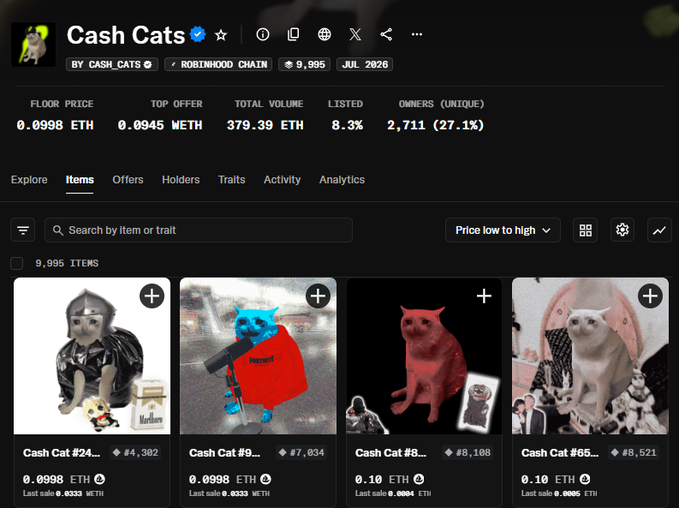Click rarity rank badge #8,108
This screenshot has width=679, height=508.
tap(468, 453)
